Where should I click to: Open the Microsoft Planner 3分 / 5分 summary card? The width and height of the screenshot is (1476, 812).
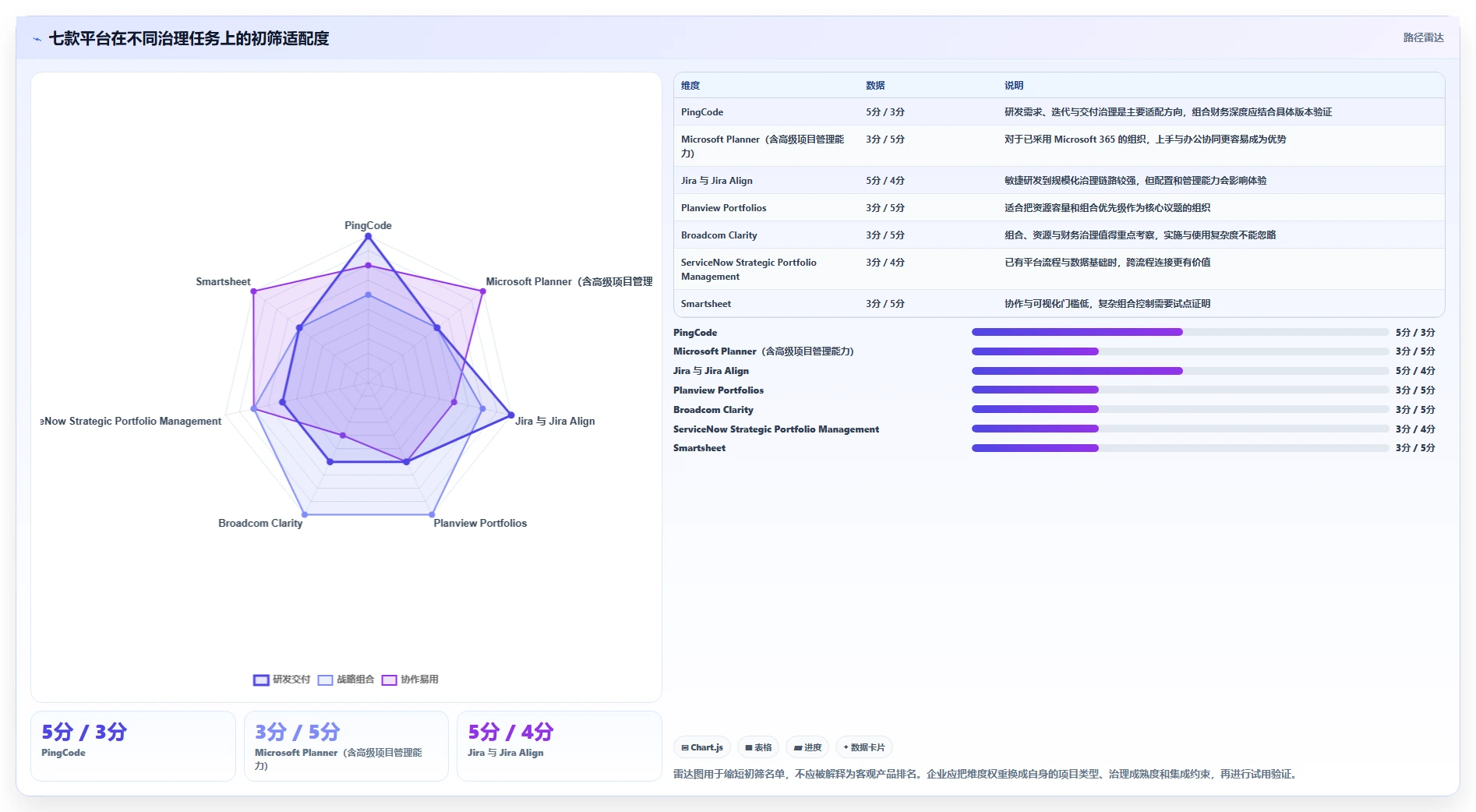coord(346,746)
